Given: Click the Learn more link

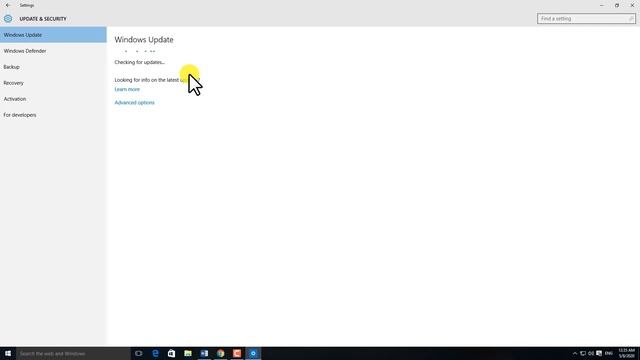Looking at the screenshot, I should pyautogui.click(x=127, y=89).
